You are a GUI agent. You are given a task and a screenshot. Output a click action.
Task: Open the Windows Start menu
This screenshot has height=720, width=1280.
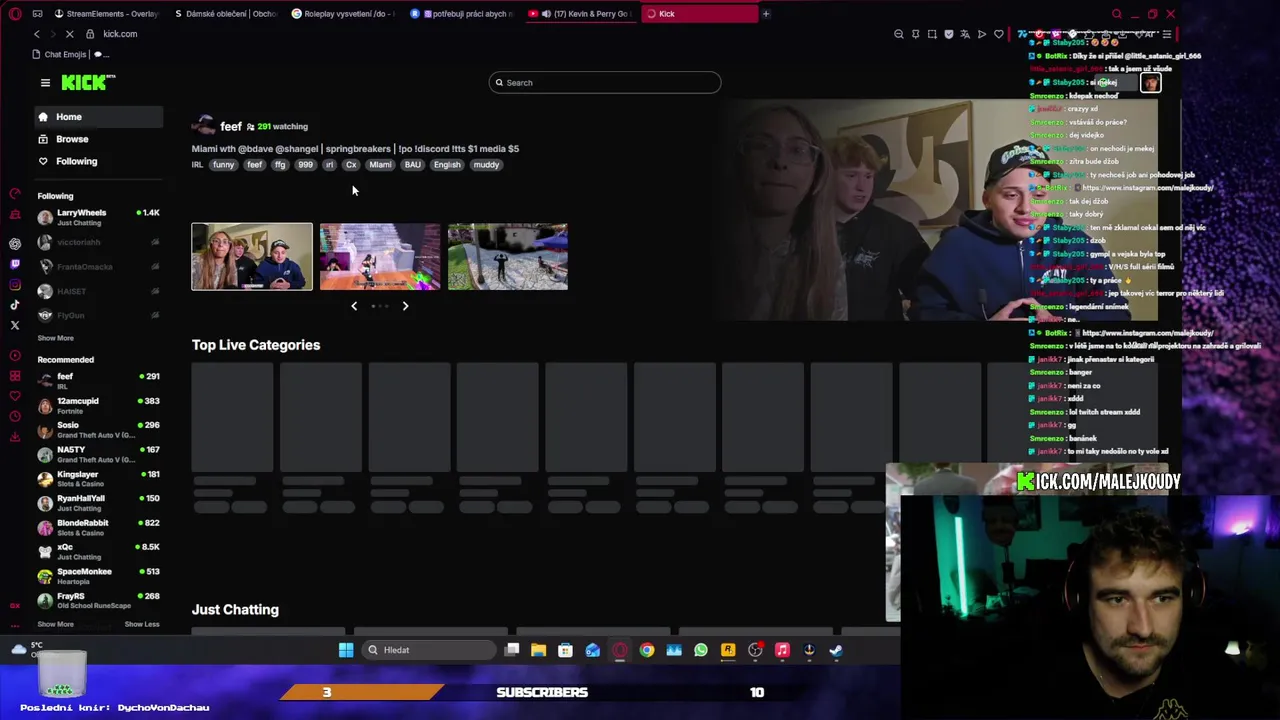pos(346,650)
